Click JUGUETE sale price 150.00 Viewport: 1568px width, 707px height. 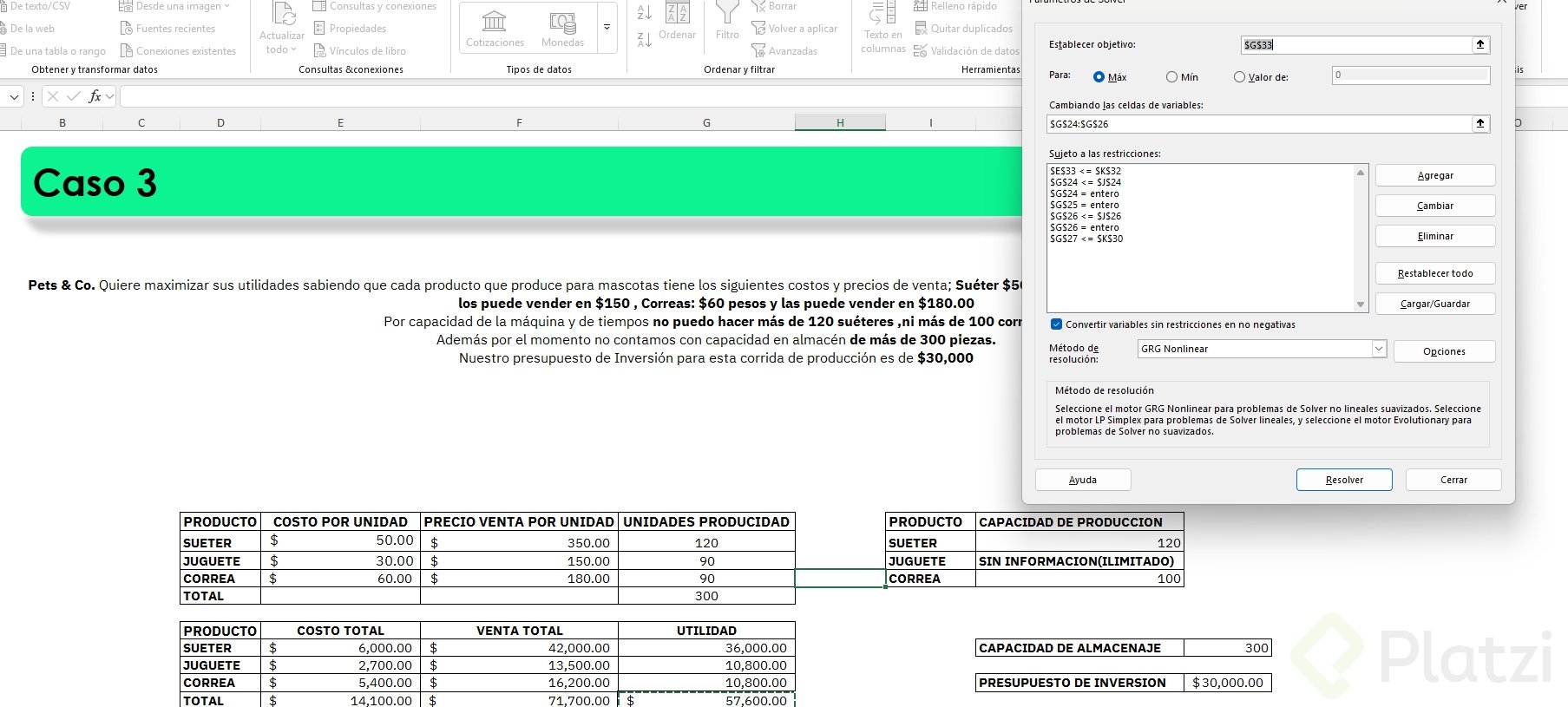pos(519,561)
